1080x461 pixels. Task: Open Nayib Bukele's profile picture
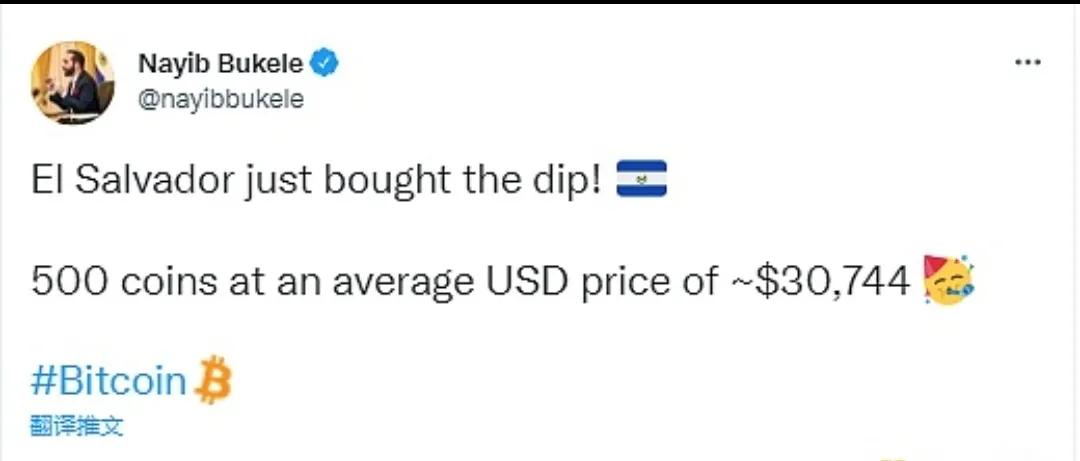pyautogui.click(x=73, y=82)
